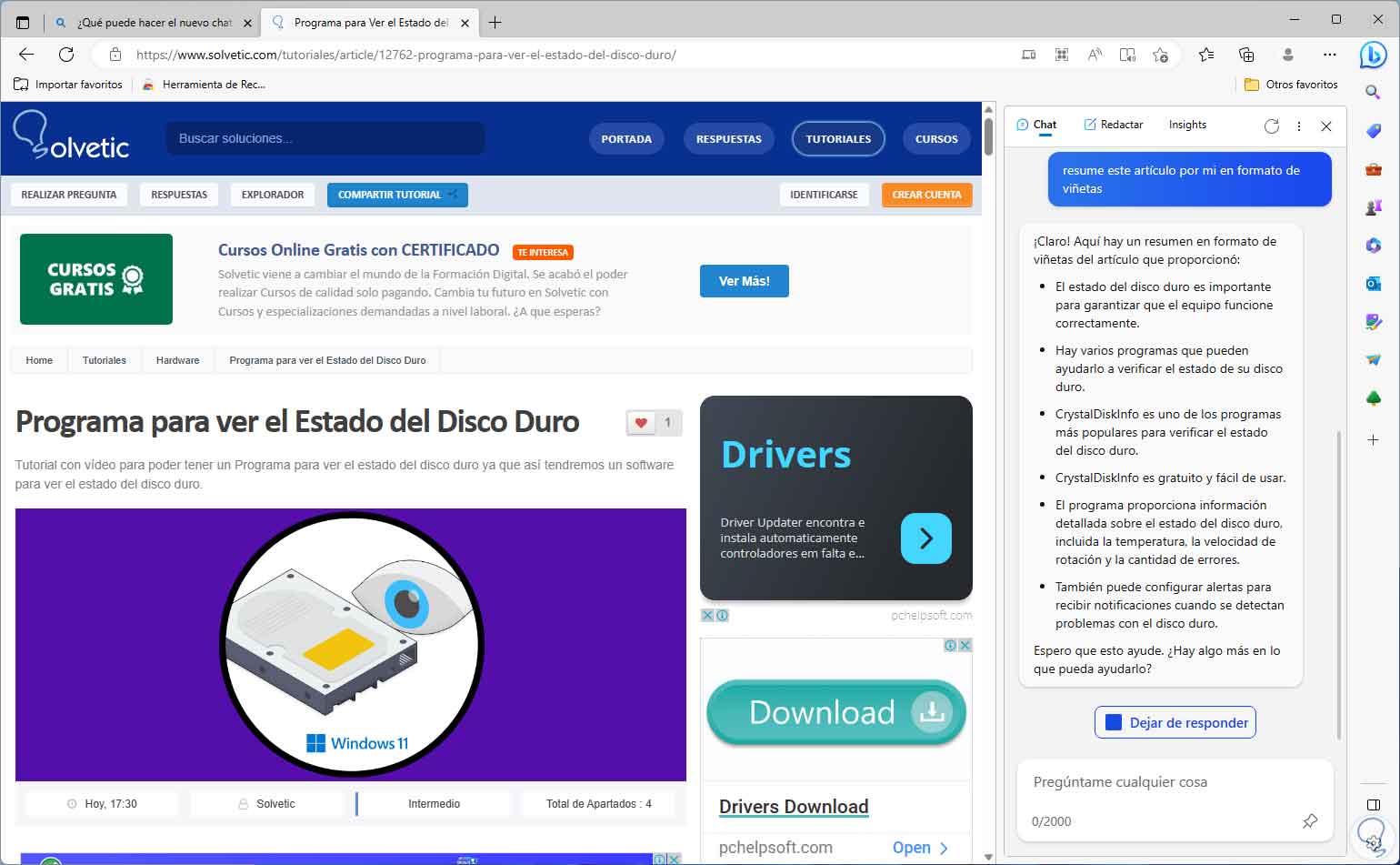Open the Tools briefcase icon in sidebar
This screenshot has height=865, width=1400.
[1373, 169]
